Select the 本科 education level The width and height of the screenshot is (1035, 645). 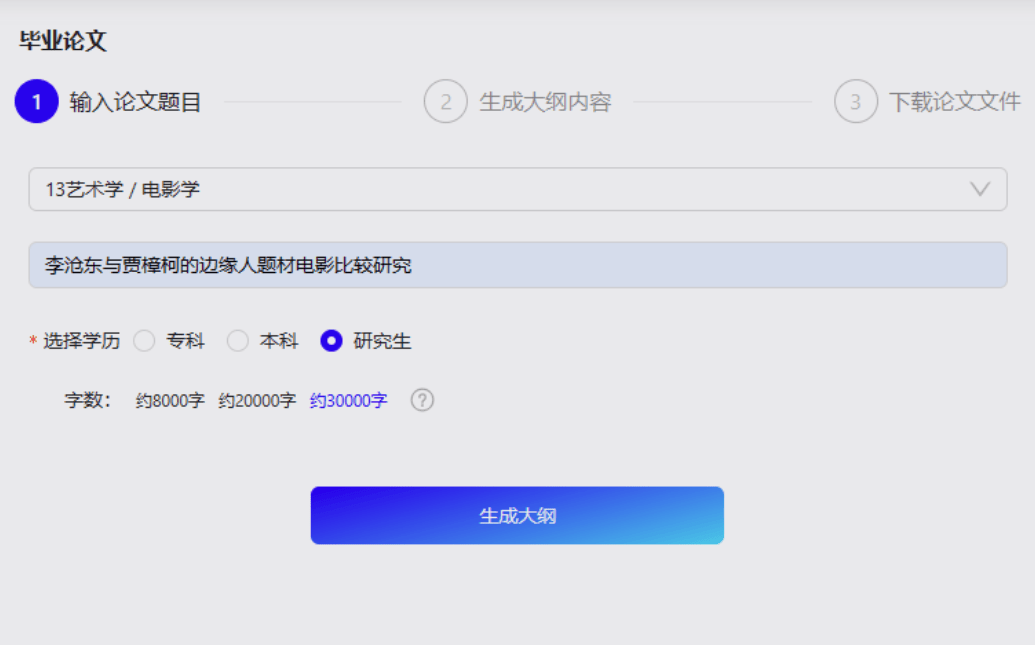238,340
